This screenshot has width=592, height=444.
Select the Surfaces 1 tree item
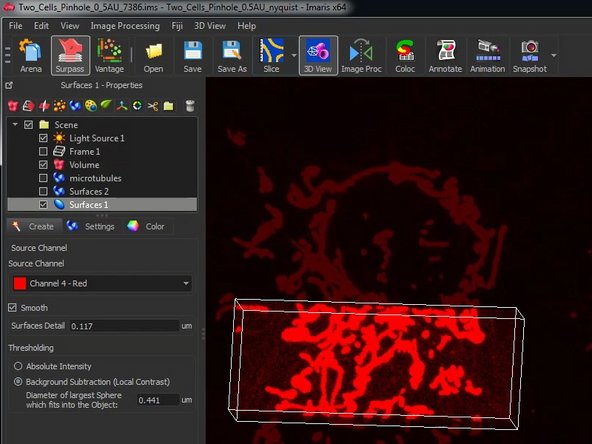point(102,205)
